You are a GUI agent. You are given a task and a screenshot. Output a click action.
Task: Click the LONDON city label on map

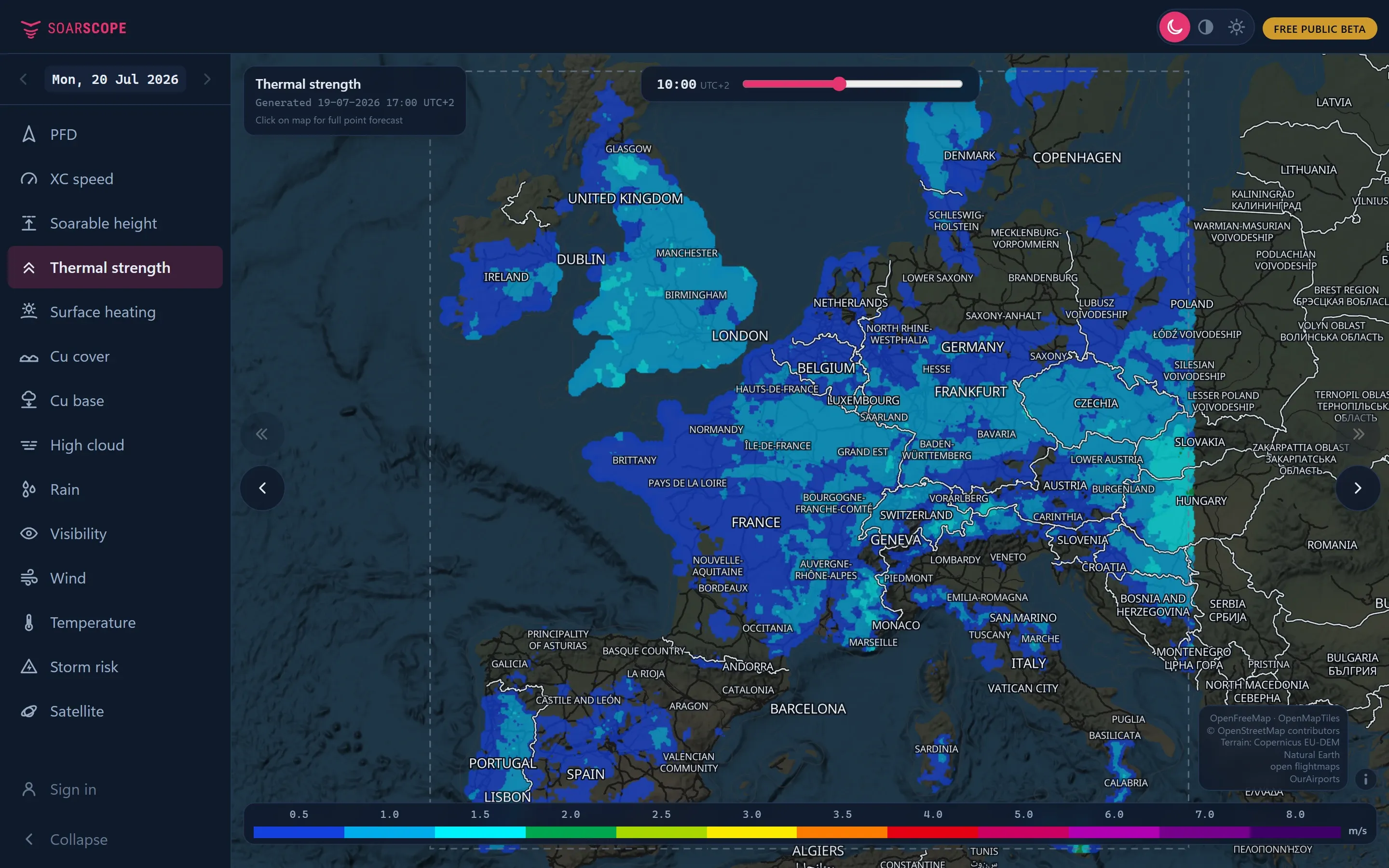[739, 336]
